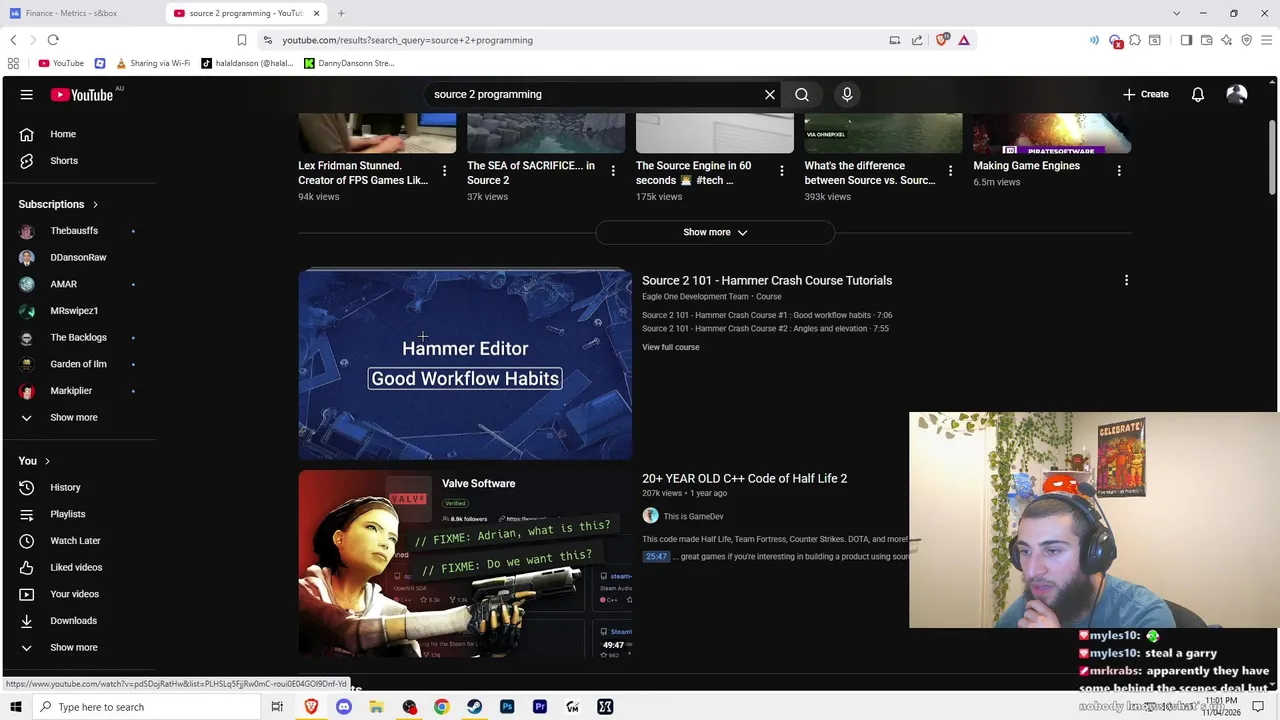Open Brave VPN shield icon

click(x=1247, y=40)
